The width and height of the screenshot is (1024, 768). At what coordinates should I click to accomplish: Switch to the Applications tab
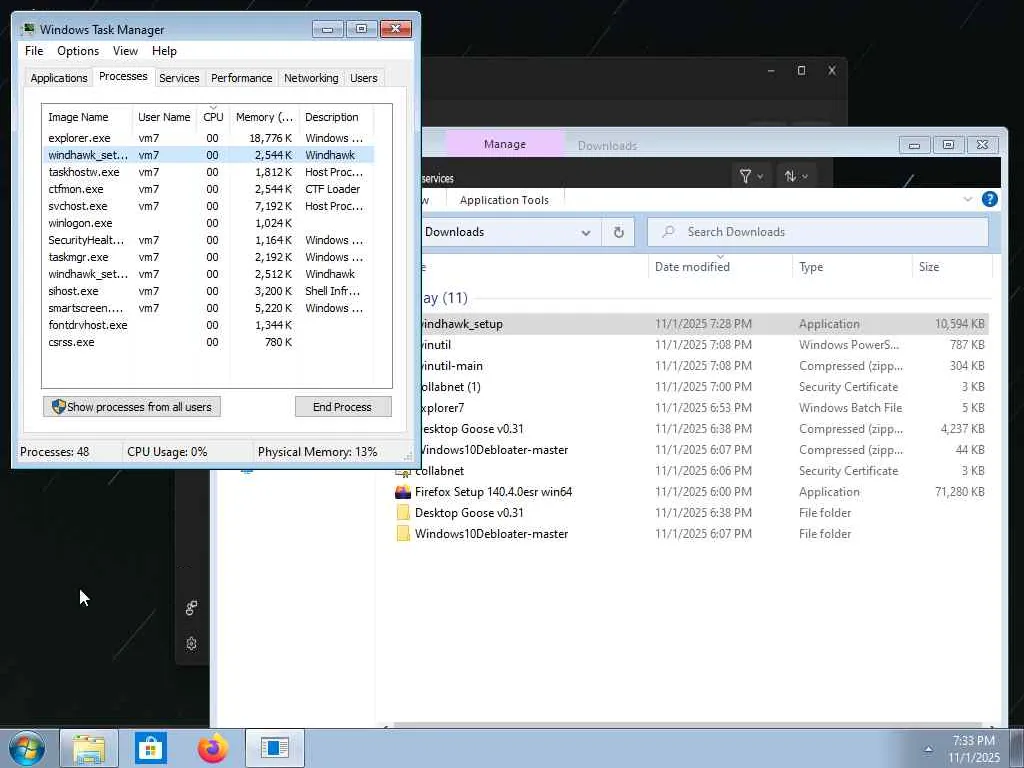coord(59,78)
